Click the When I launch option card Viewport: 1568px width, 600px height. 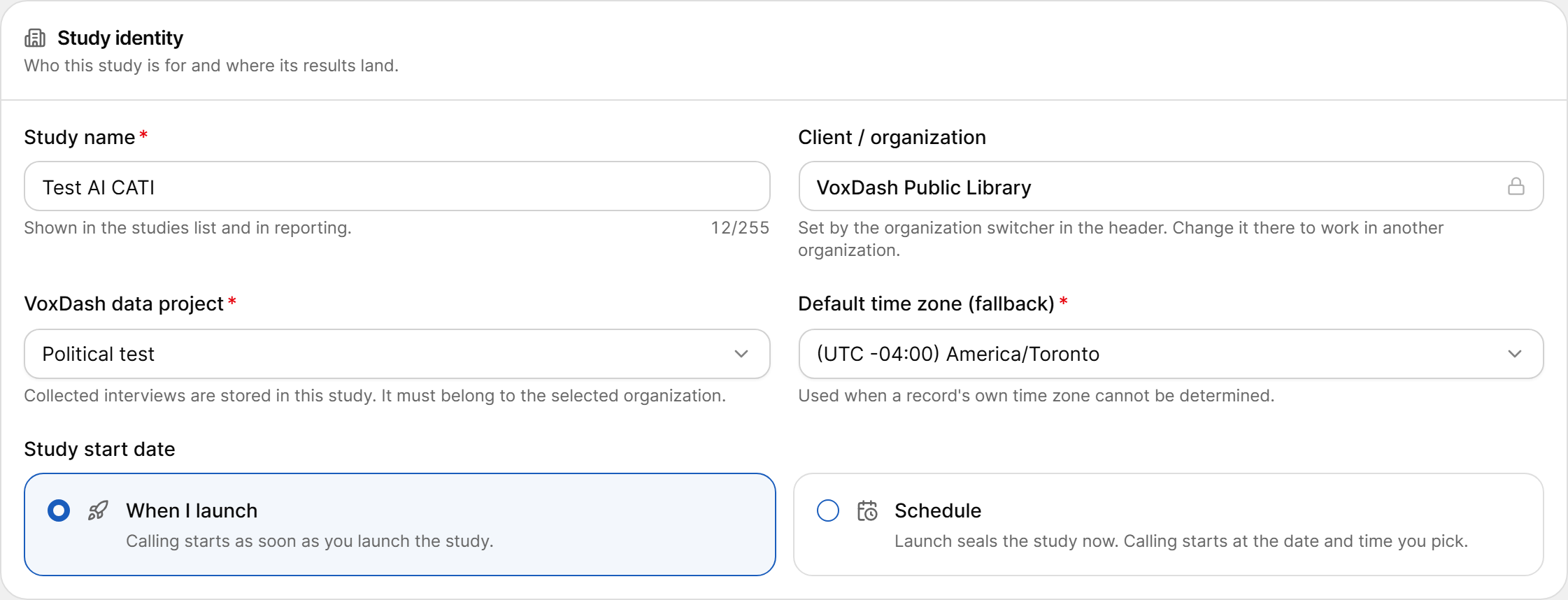coord(400,524)
